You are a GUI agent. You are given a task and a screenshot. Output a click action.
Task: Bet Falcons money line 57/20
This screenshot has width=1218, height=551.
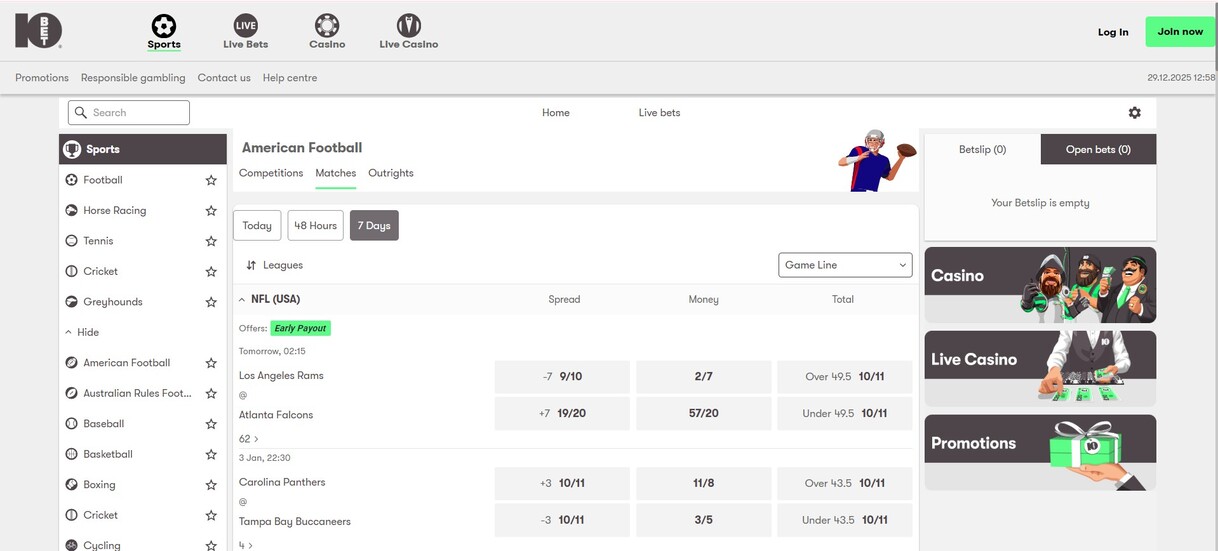(x=703, y=413)
